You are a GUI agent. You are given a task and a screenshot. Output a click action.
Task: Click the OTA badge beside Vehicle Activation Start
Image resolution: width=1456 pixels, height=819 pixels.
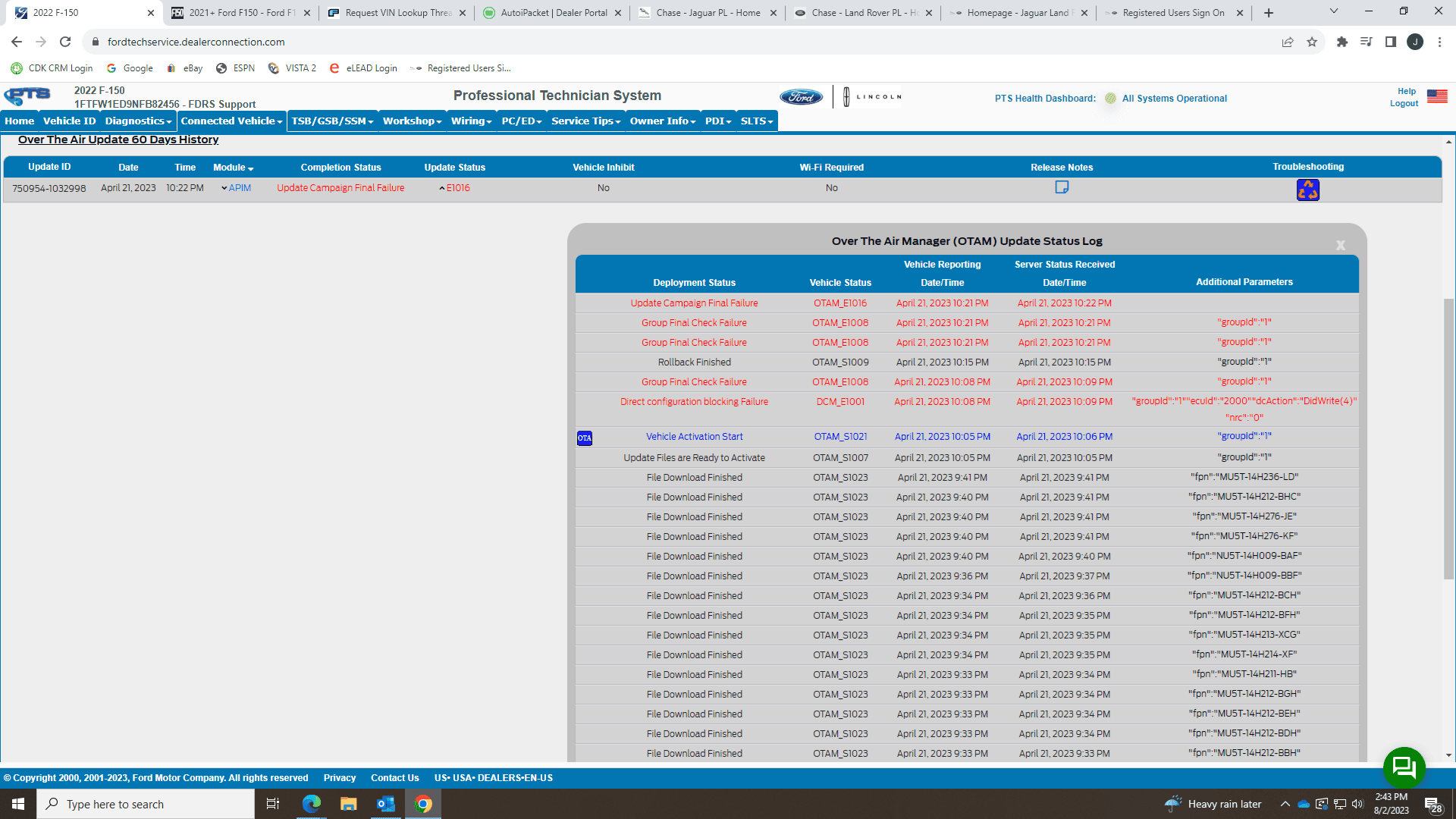click(x=584, y=438)
